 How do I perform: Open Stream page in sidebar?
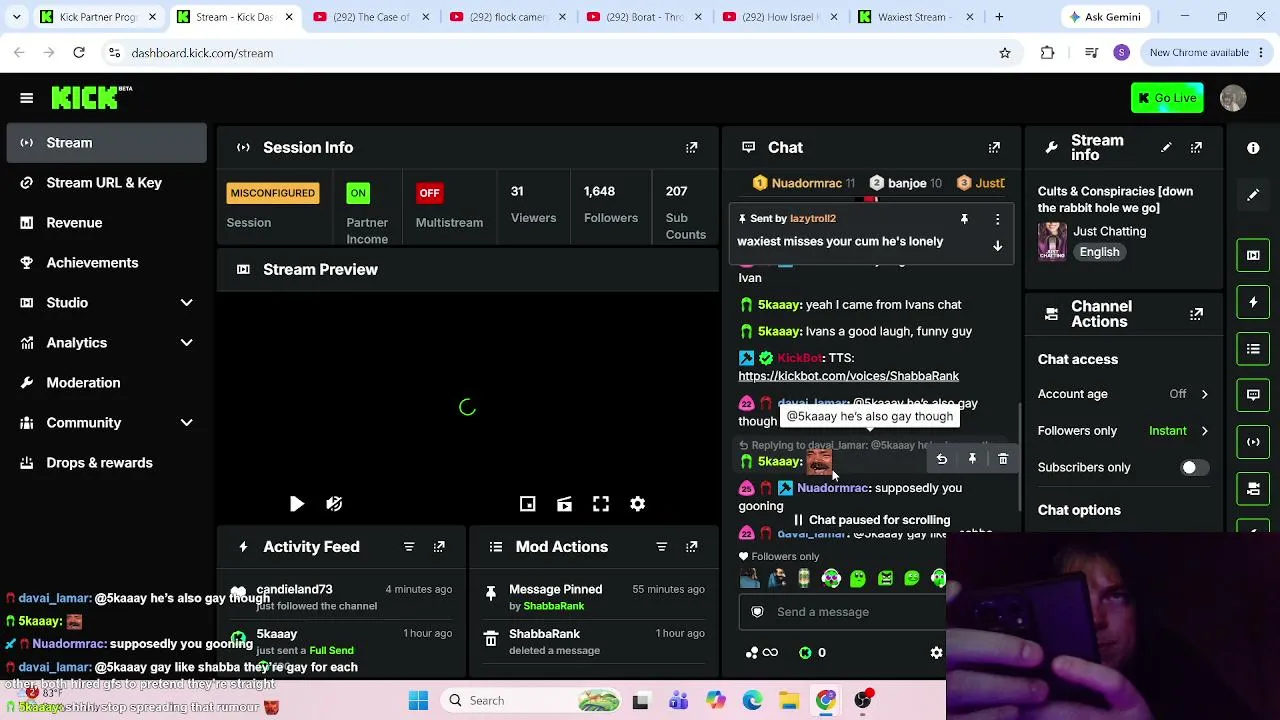point(106,143)
